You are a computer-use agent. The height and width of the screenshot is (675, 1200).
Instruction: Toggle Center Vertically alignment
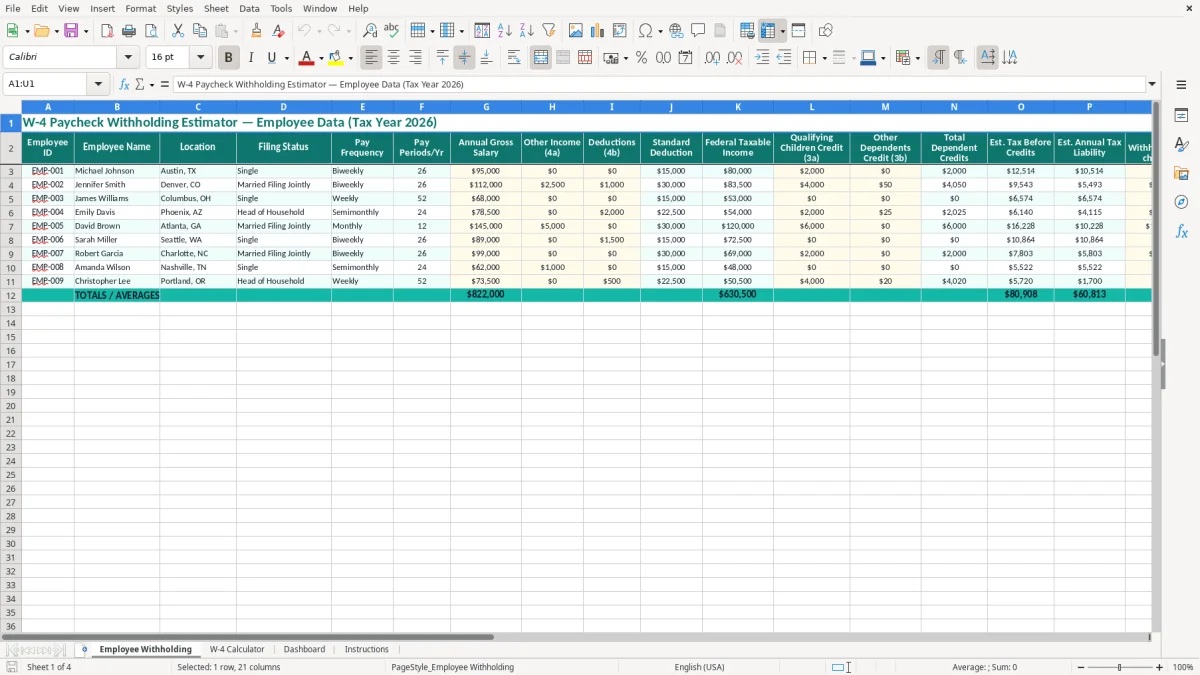[464, 58]
